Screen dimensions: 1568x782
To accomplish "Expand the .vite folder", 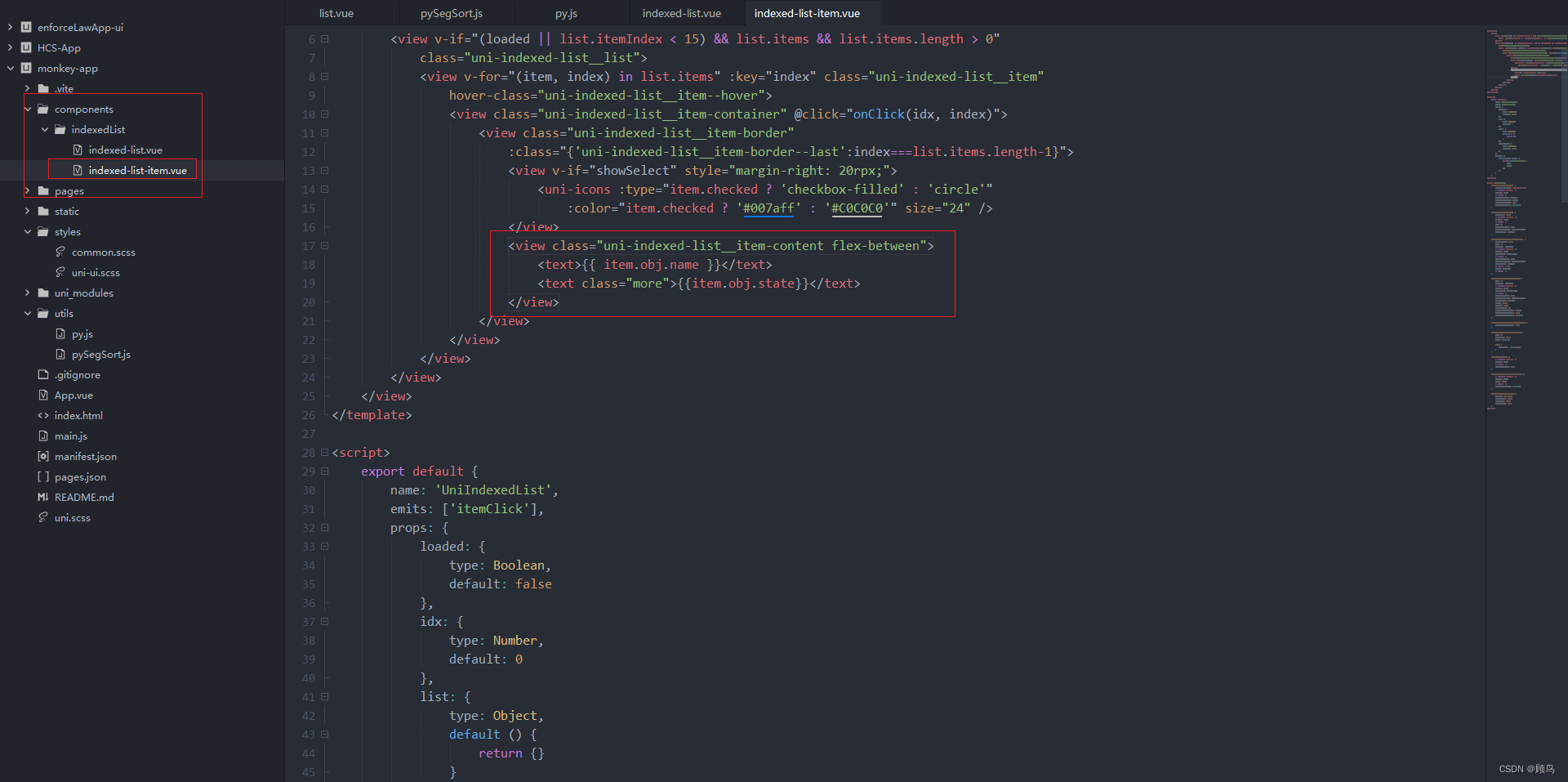I will (x=27, y=88).
